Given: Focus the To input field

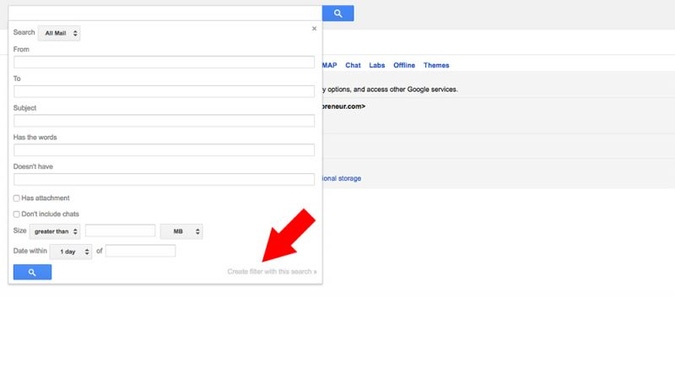Looking at the screenshot, I should 164,91.
